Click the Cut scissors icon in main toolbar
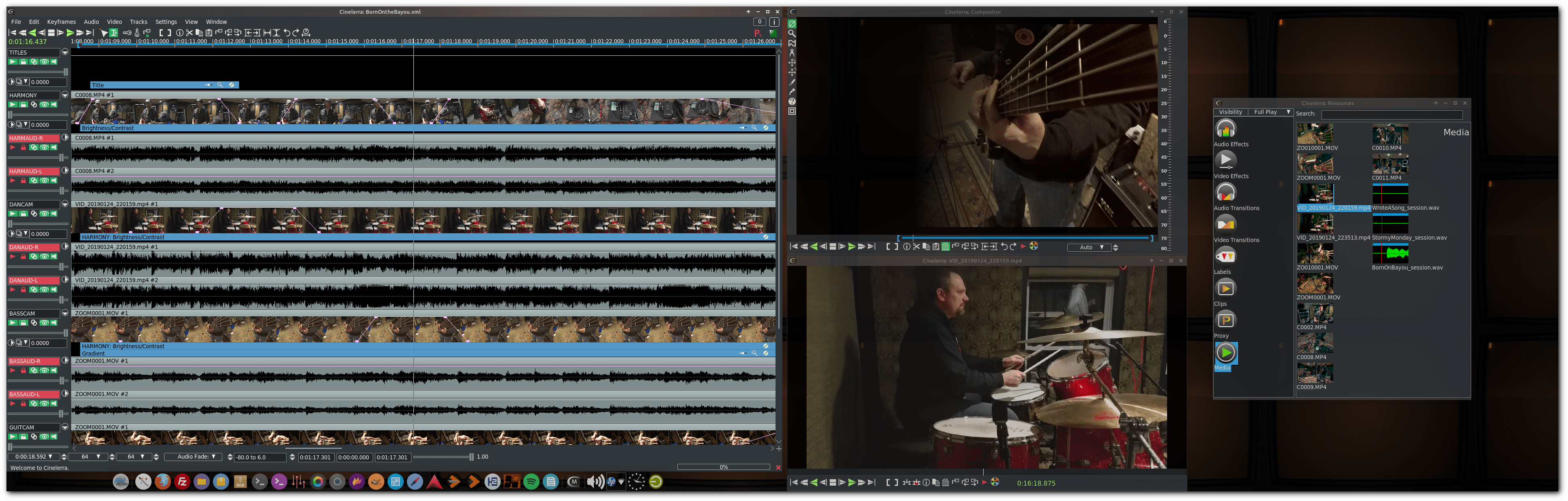 (189, 33)
